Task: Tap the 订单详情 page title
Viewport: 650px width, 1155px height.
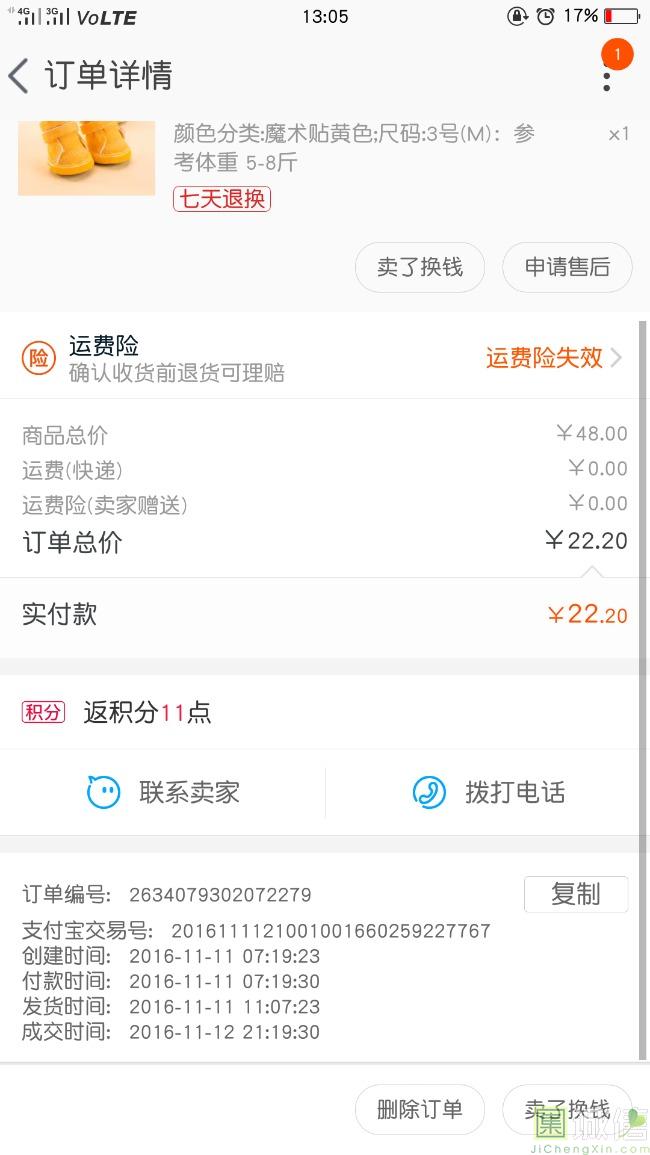Action: [108, 76]
